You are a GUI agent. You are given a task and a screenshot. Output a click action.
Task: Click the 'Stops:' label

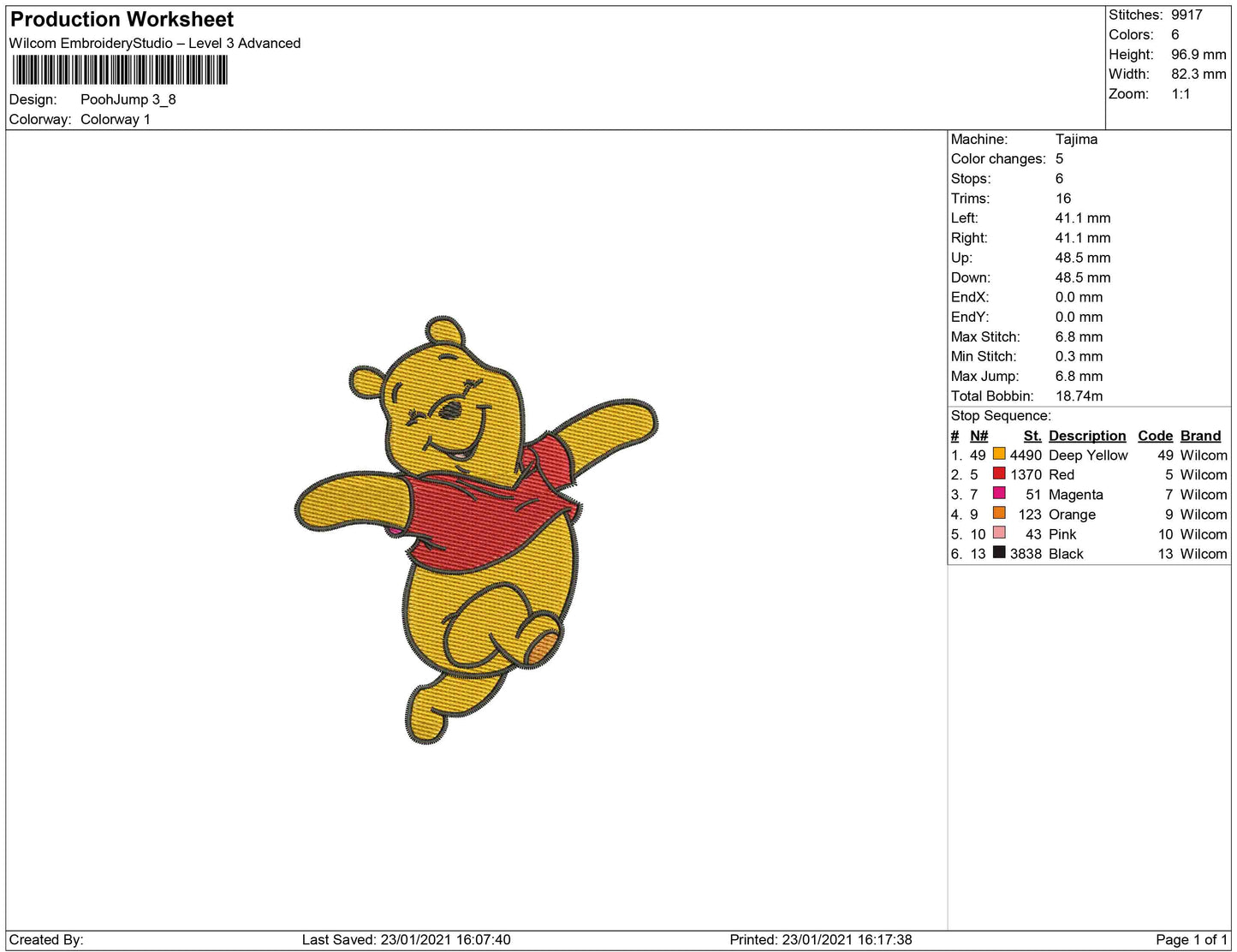971,178
